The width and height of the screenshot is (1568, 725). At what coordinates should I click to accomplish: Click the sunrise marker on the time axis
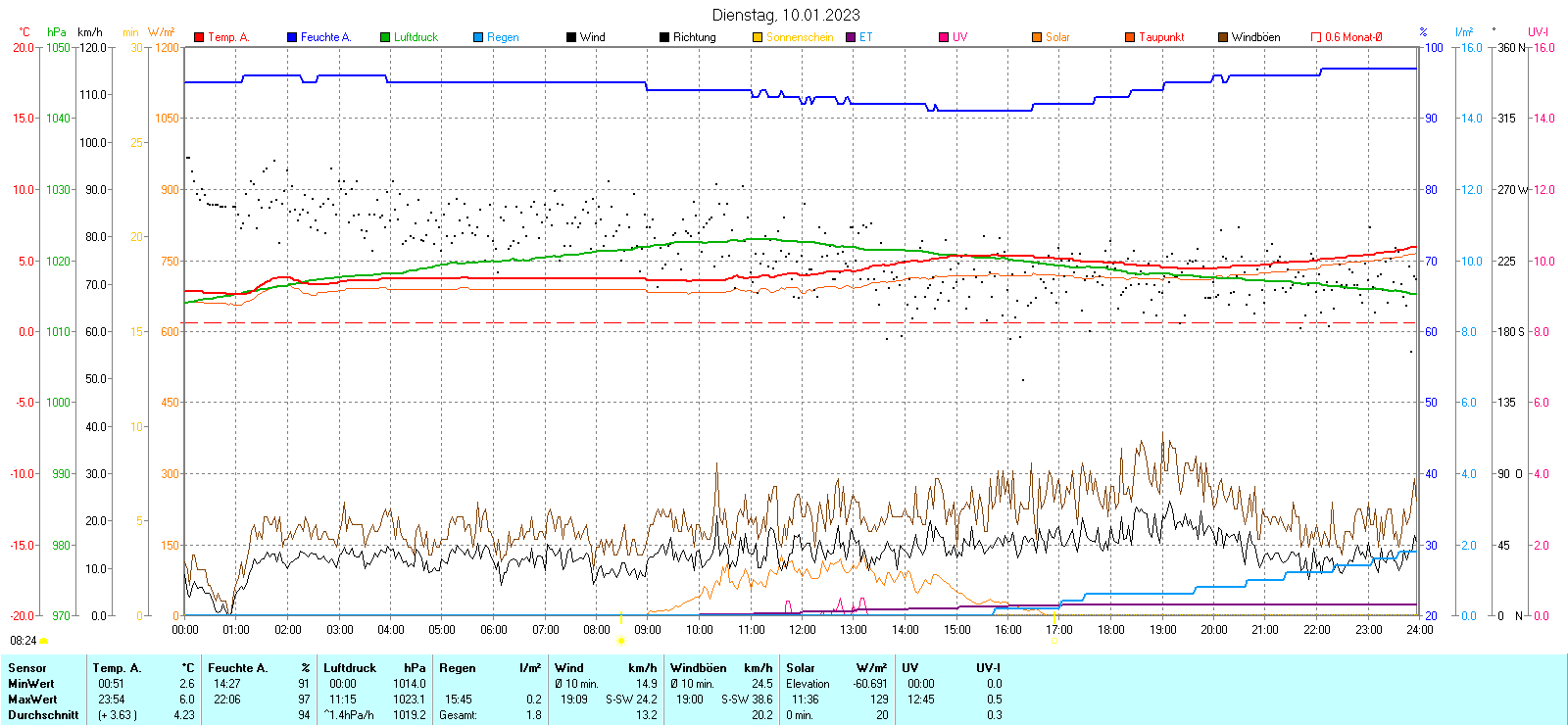click(621, 641)
